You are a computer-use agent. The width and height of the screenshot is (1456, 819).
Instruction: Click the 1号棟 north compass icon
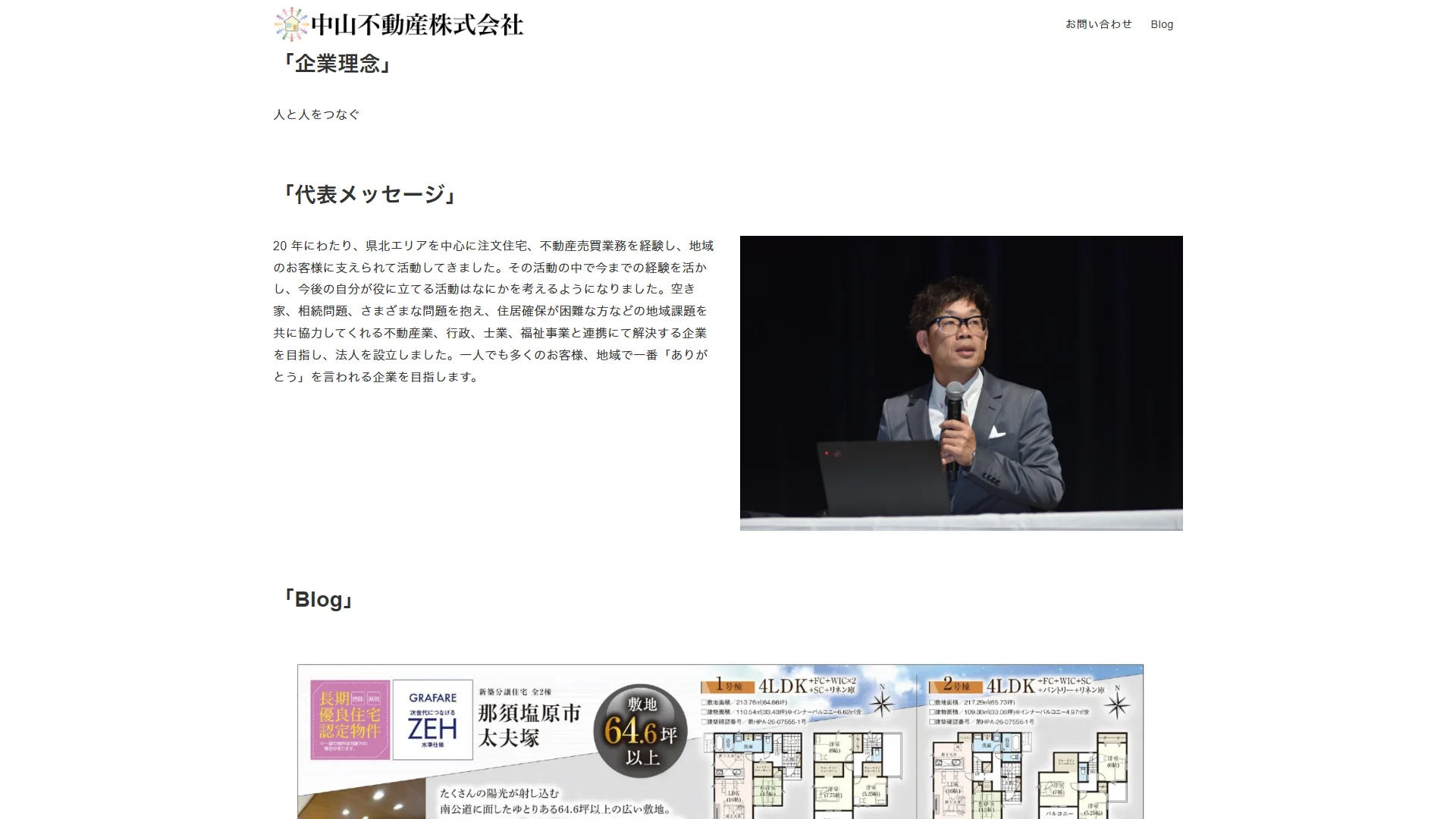pos(882,702)
